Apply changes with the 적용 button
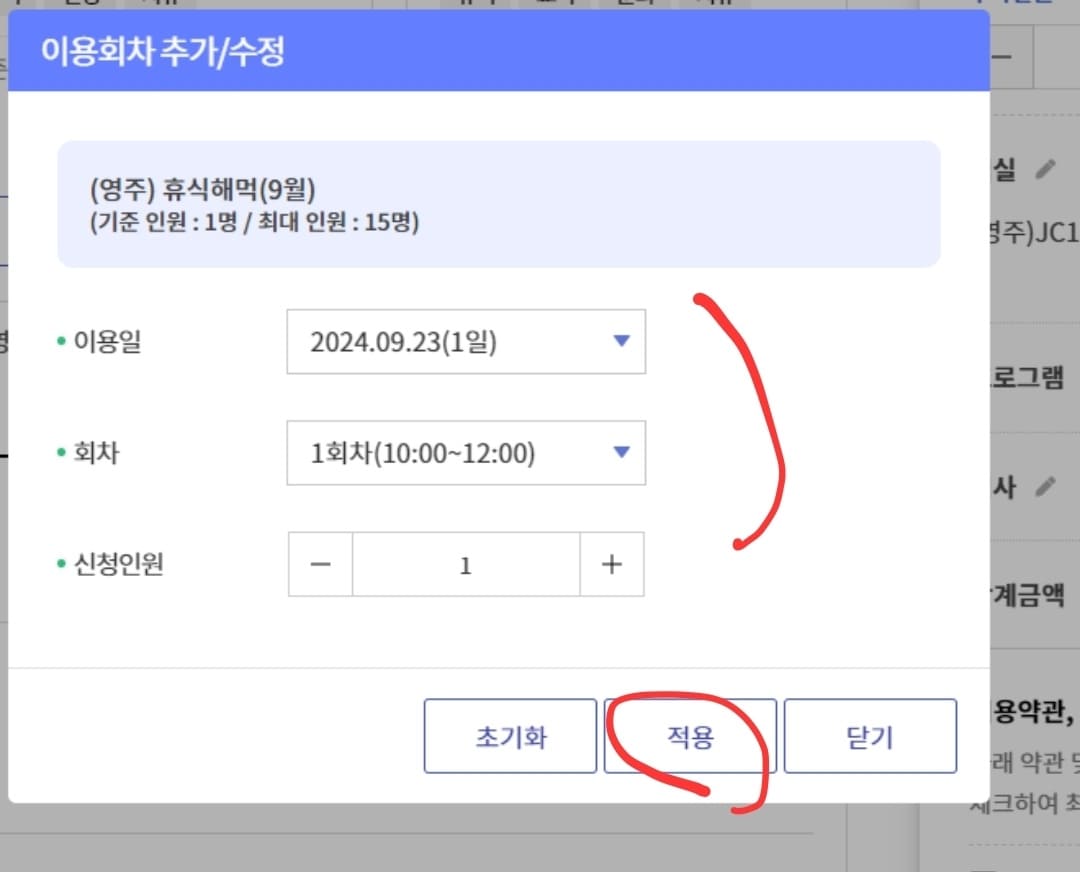Viewport: 1080px width, 872px height. (x=690, y=735)
